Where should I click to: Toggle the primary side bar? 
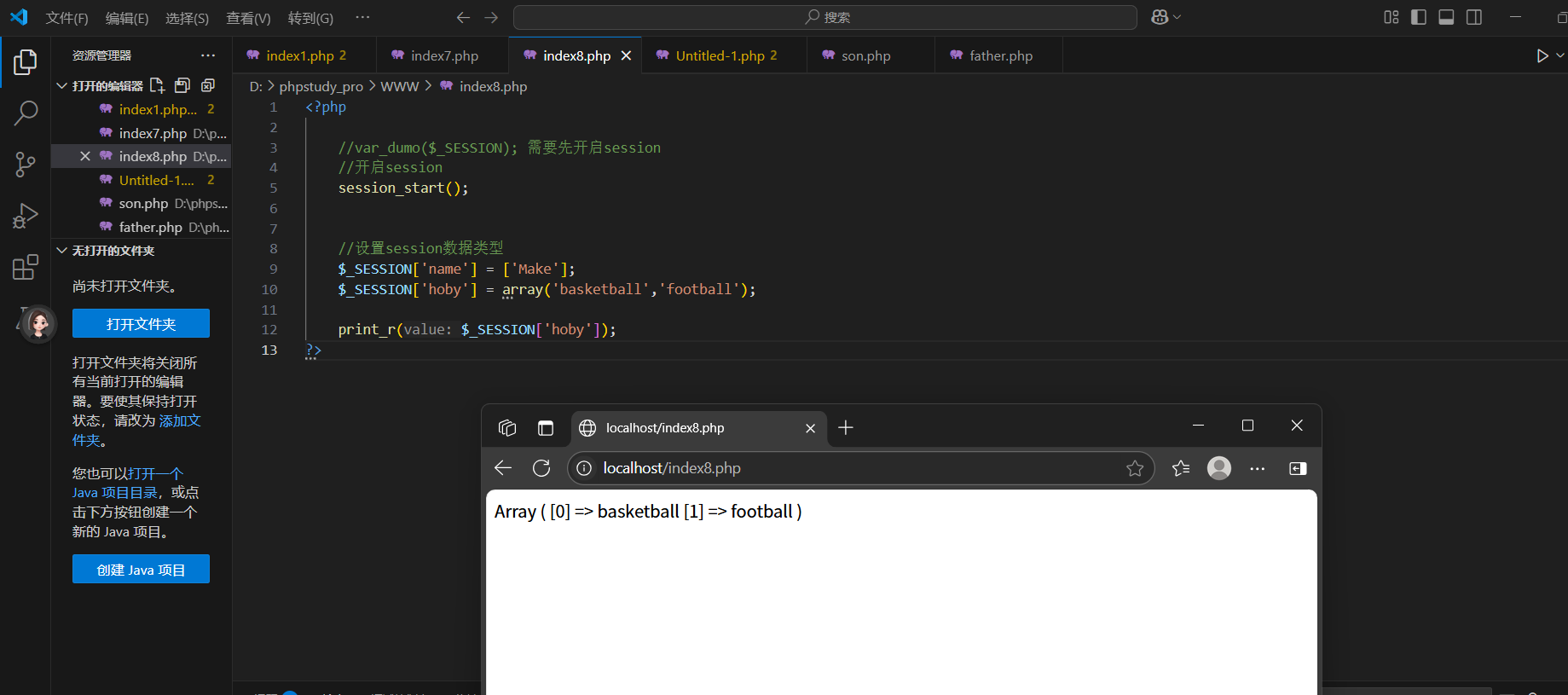pos(1419,17)
